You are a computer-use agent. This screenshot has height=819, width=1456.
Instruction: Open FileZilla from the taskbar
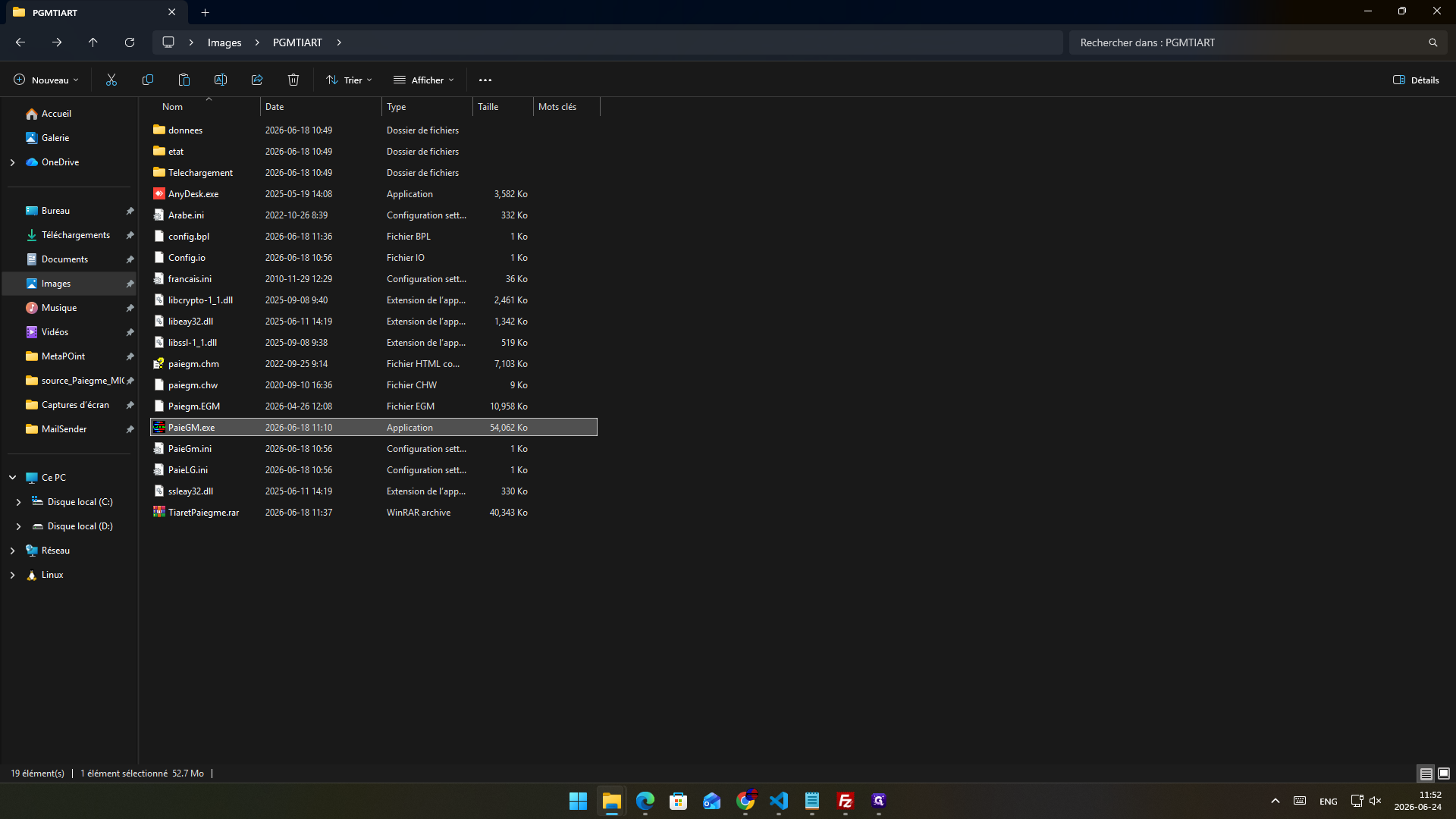(x=846, y=801)
